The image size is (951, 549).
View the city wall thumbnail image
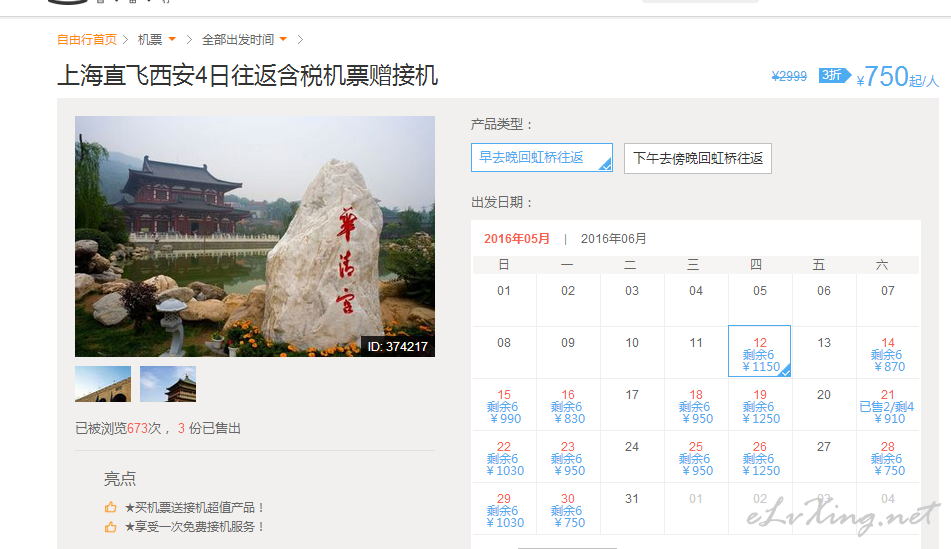[x=103, y=384]
